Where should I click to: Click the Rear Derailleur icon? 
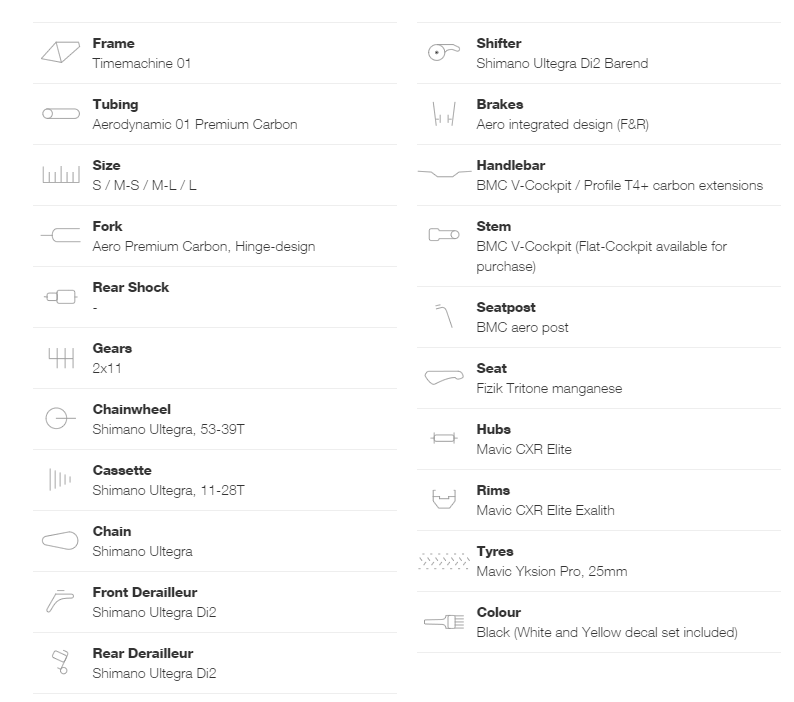coord(60,662)
